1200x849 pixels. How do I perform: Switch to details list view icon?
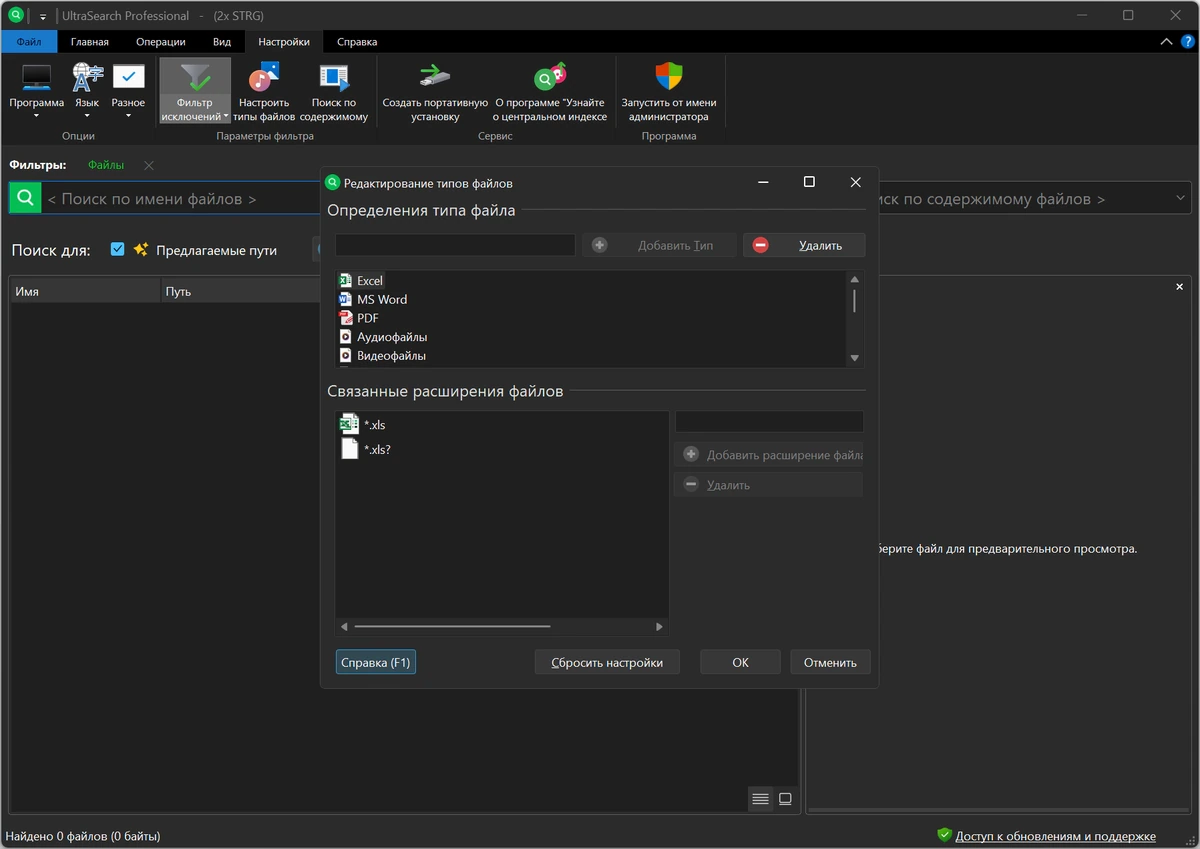pyautogui.click(x=761, y=798)
